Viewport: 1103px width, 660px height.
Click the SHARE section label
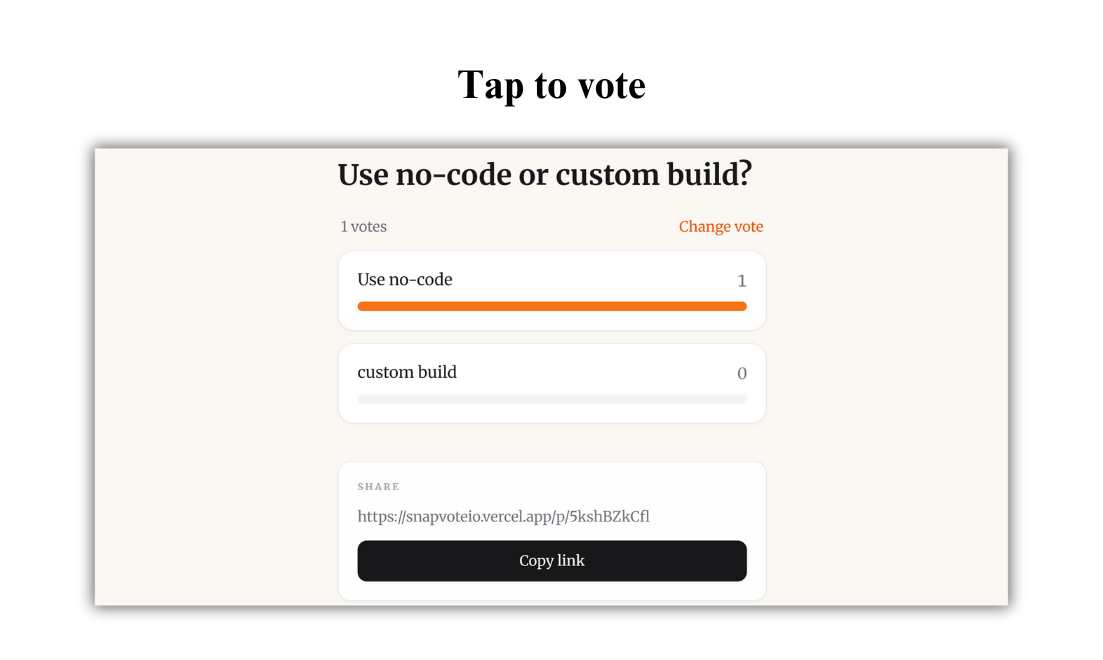379,486
